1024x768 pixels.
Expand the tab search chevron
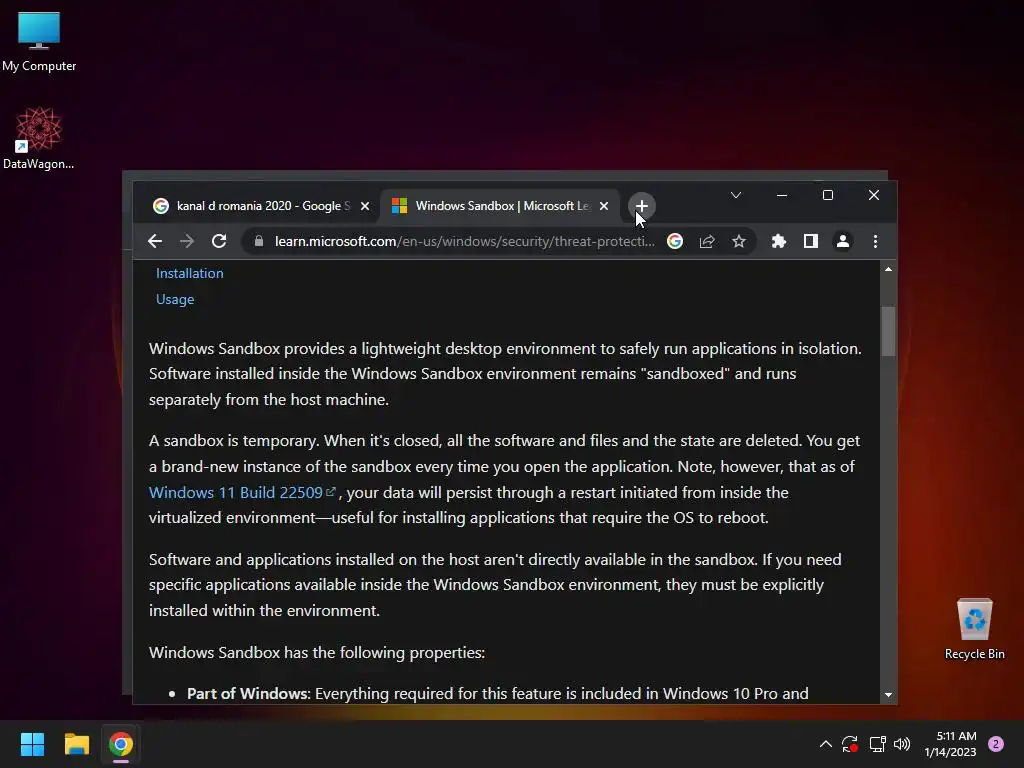pyautogui.click(x=735, y=195)
